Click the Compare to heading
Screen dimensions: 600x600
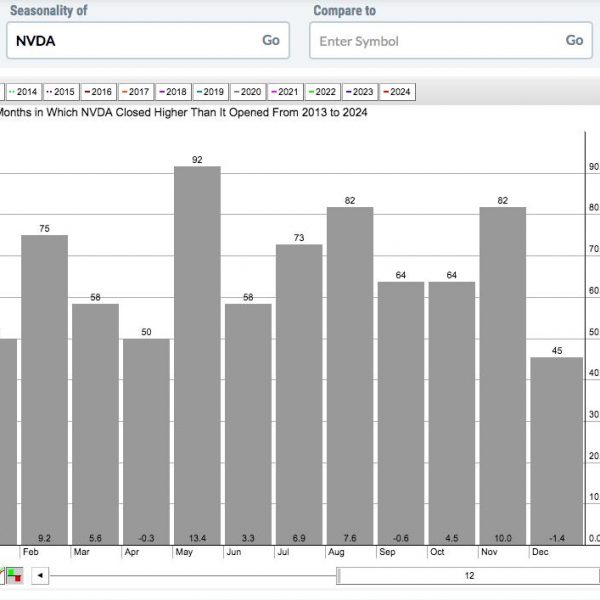tap(344, 11)
